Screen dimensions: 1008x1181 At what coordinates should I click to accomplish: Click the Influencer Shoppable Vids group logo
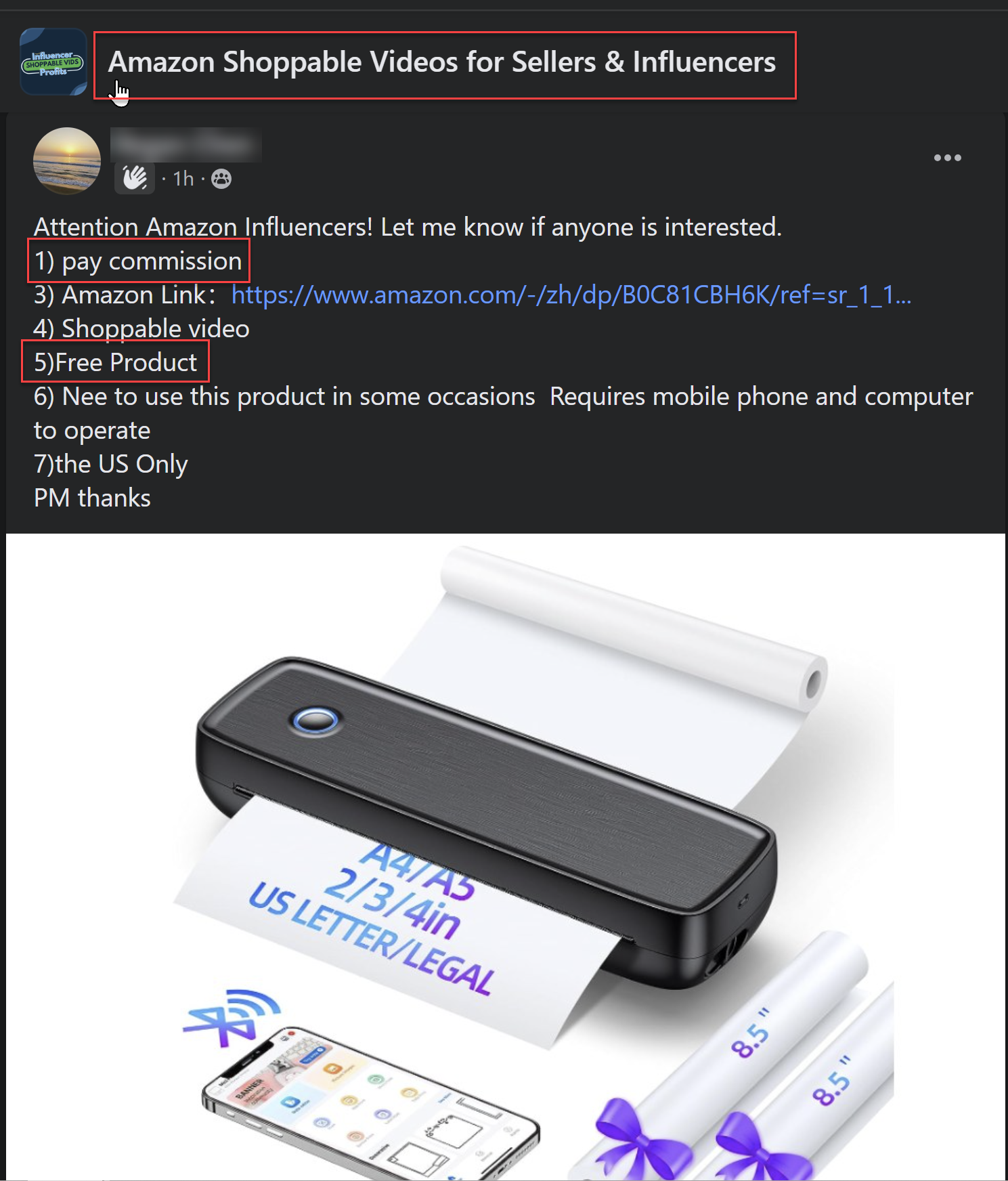pyautogui.click(x=53, y=62)
